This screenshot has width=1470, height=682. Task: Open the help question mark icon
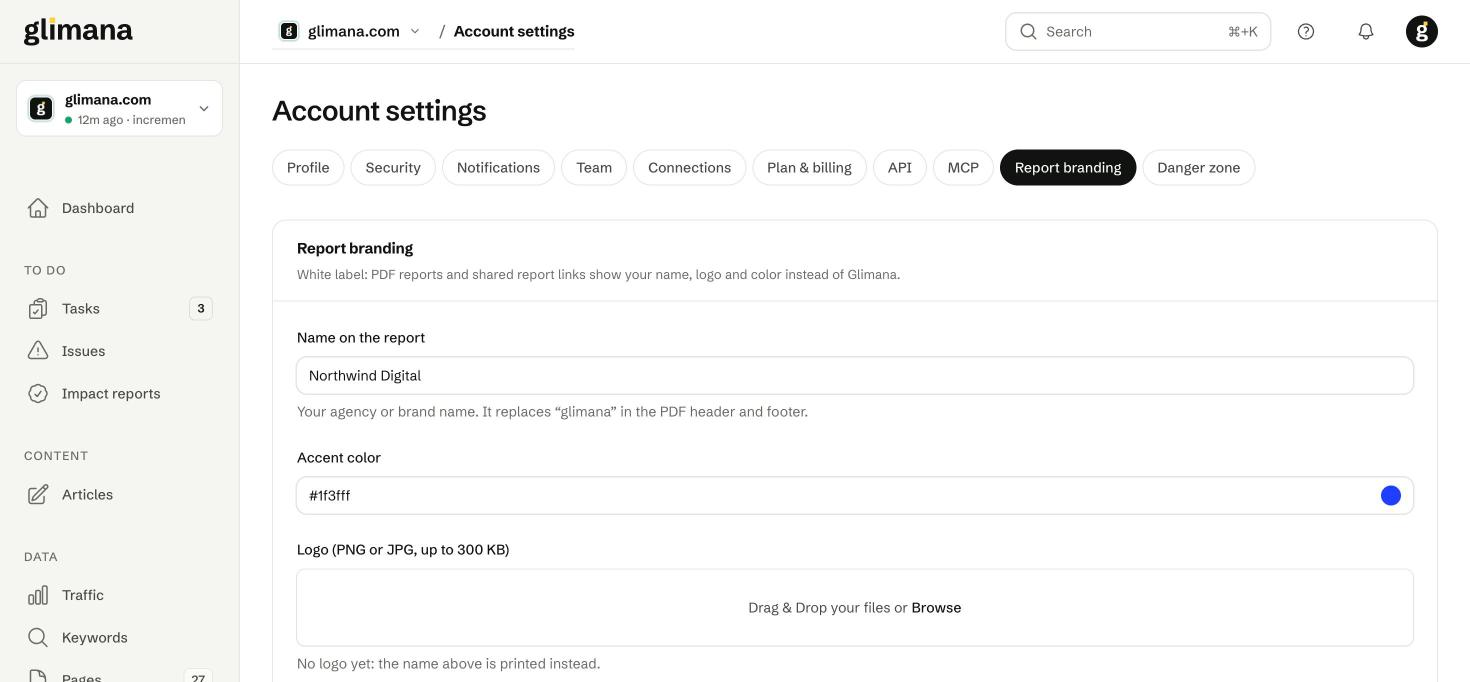tap(1306, 31)
